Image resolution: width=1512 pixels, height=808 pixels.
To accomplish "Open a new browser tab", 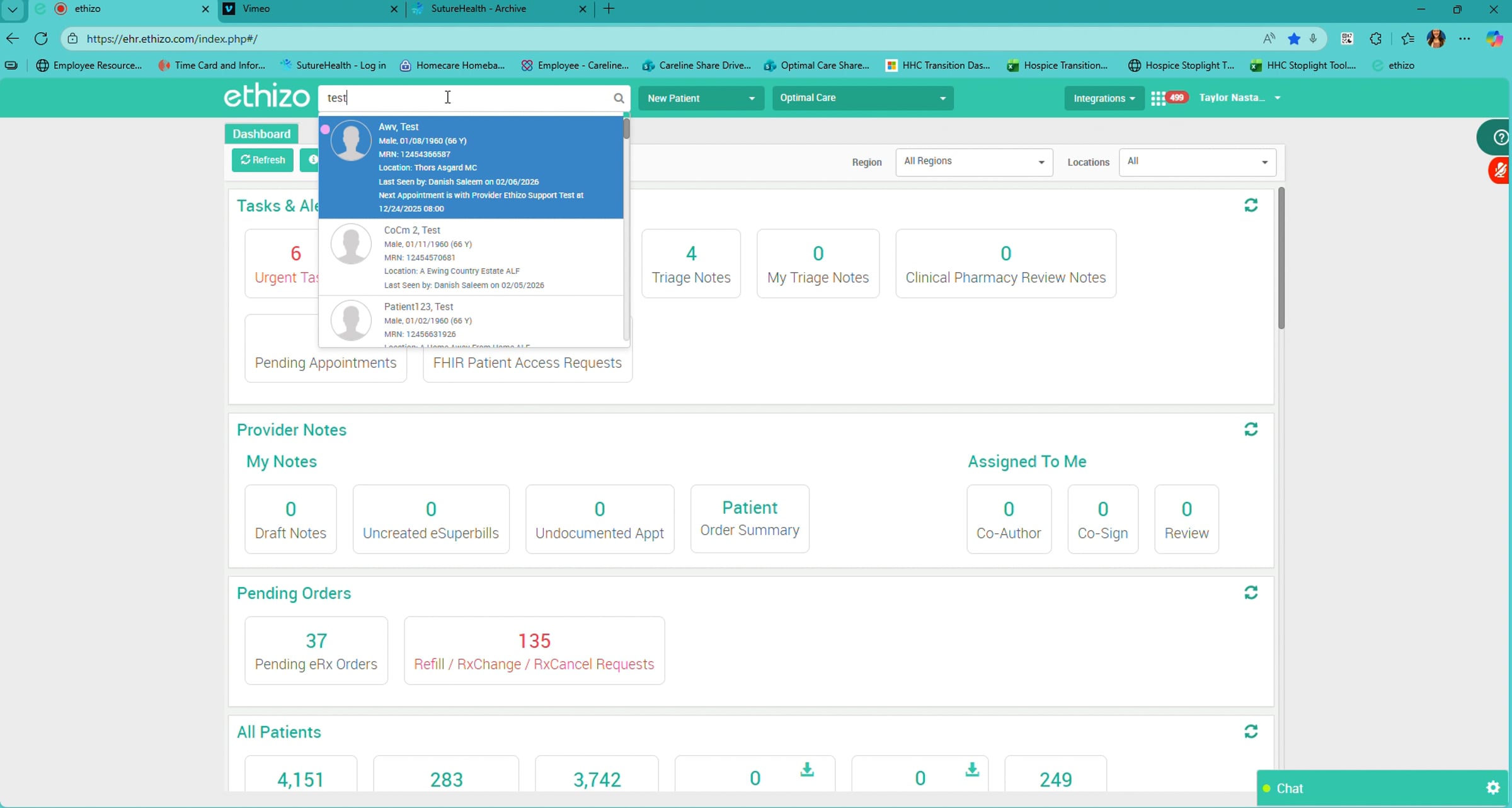I will coord(609,9).
